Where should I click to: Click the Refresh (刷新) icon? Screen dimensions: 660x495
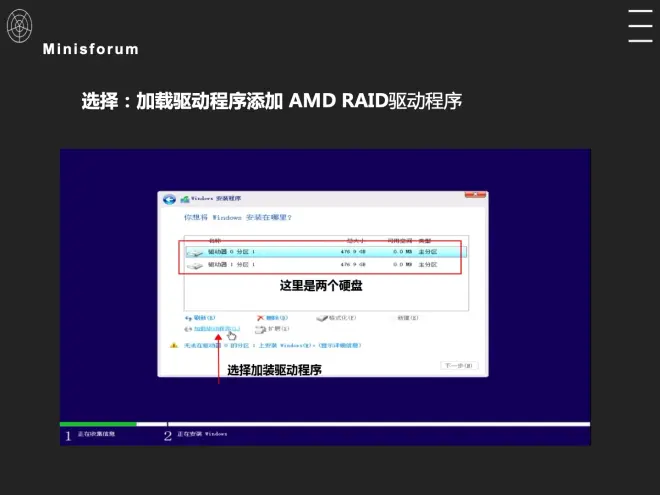point(188,318)
